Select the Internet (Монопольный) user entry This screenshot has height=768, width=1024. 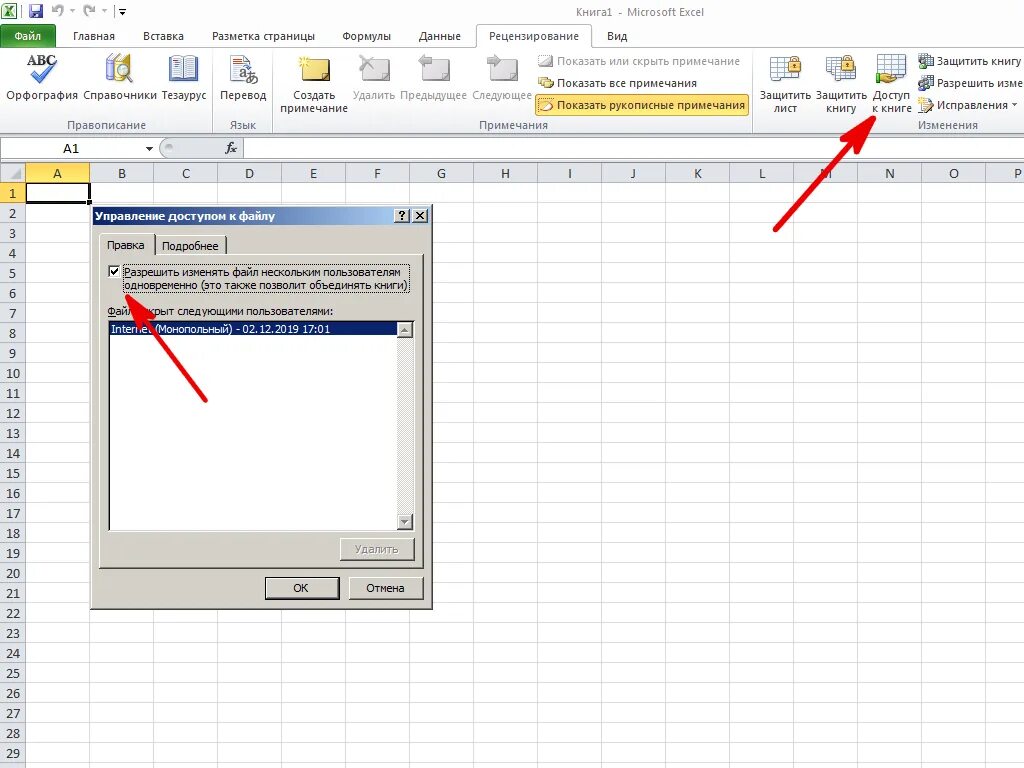pos(253,329)
